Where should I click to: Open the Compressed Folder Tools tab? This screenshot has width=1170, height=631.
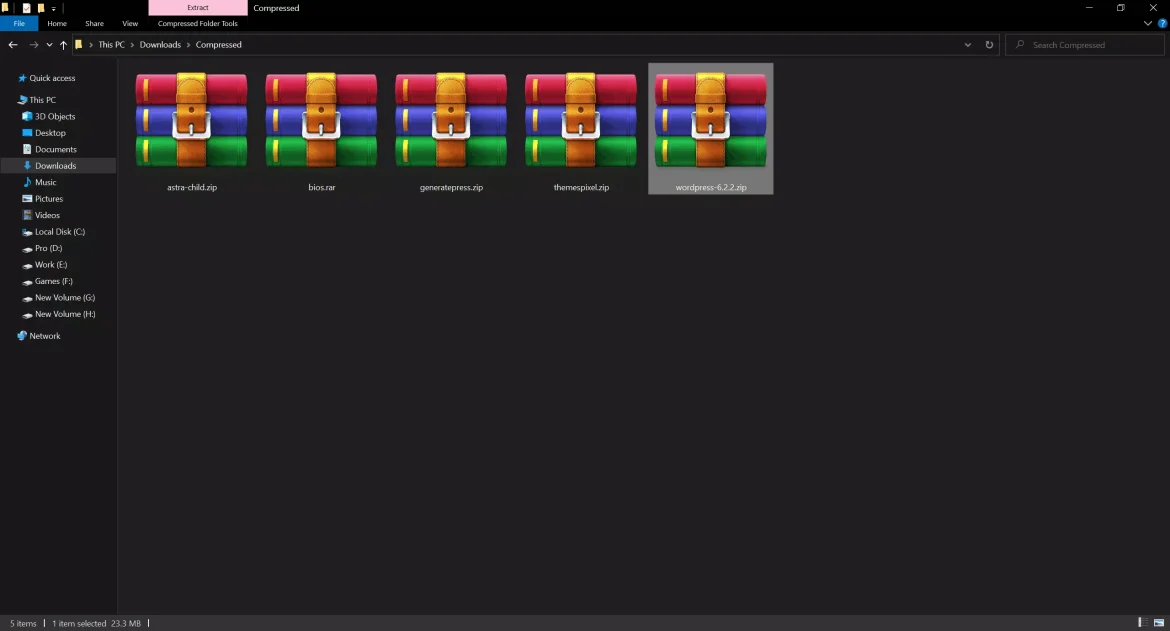click(x=198, y=23)
